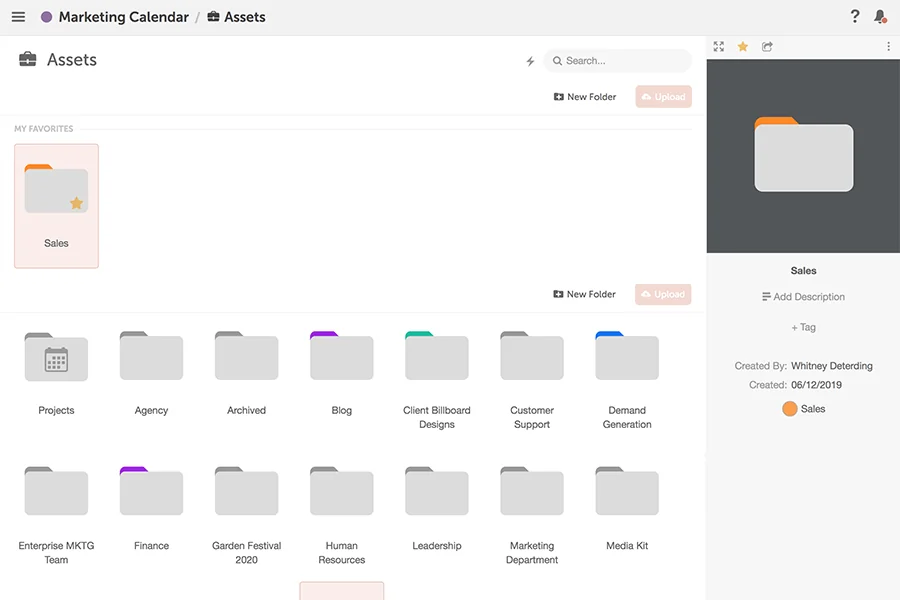This screenshot has width=900, height=600.
Task: Open help via the question mark icon
Action: click(x=854, y=16)
